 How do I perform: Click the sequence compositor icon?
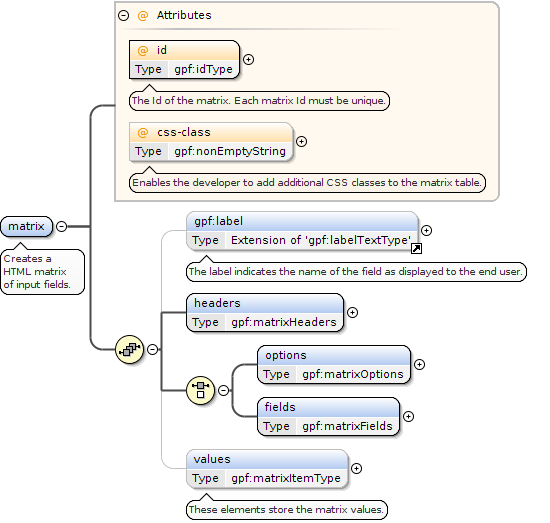129,349
